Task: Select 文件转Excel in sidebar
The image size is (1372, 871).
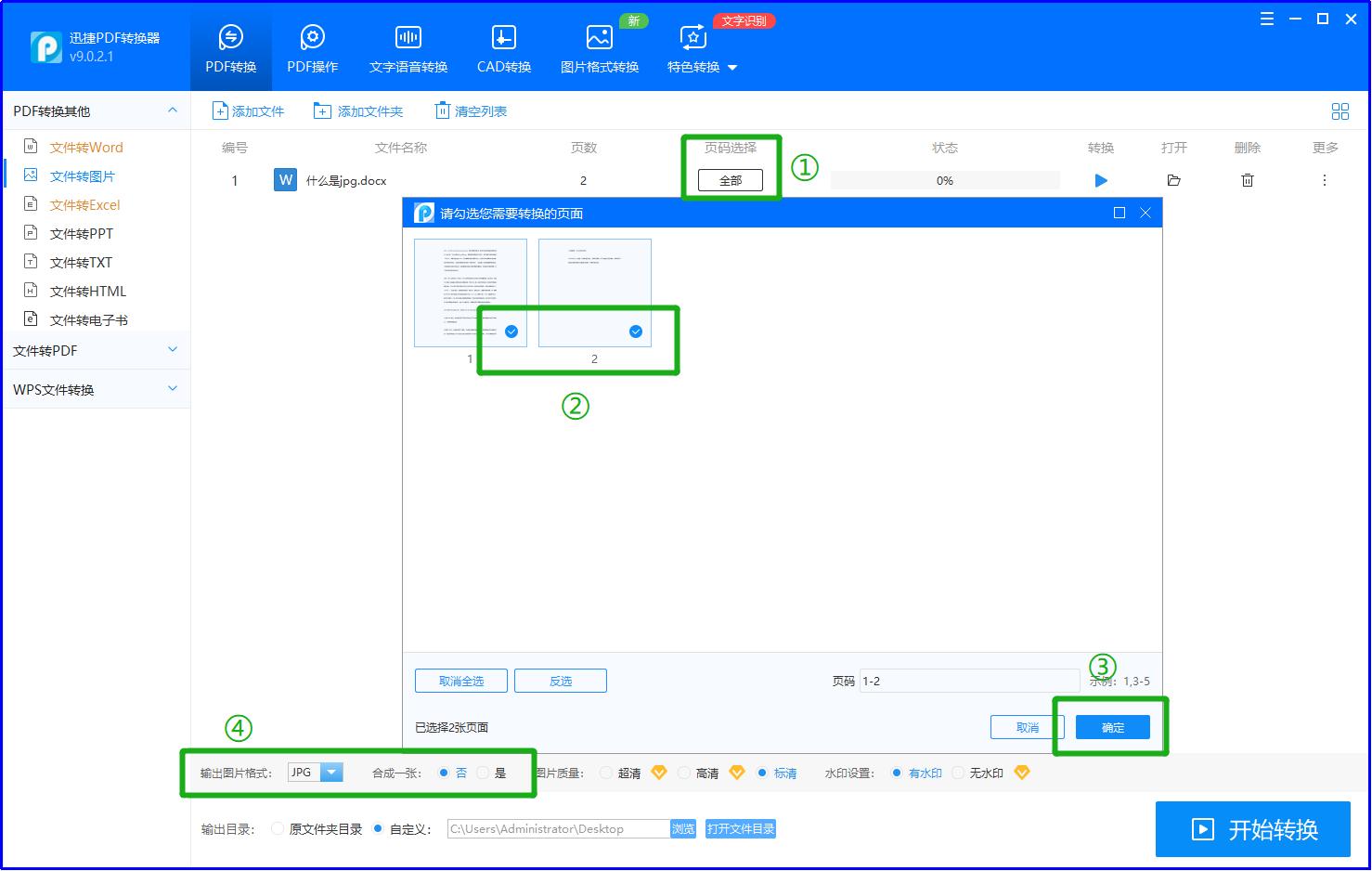Action: (x=85, y=205)
